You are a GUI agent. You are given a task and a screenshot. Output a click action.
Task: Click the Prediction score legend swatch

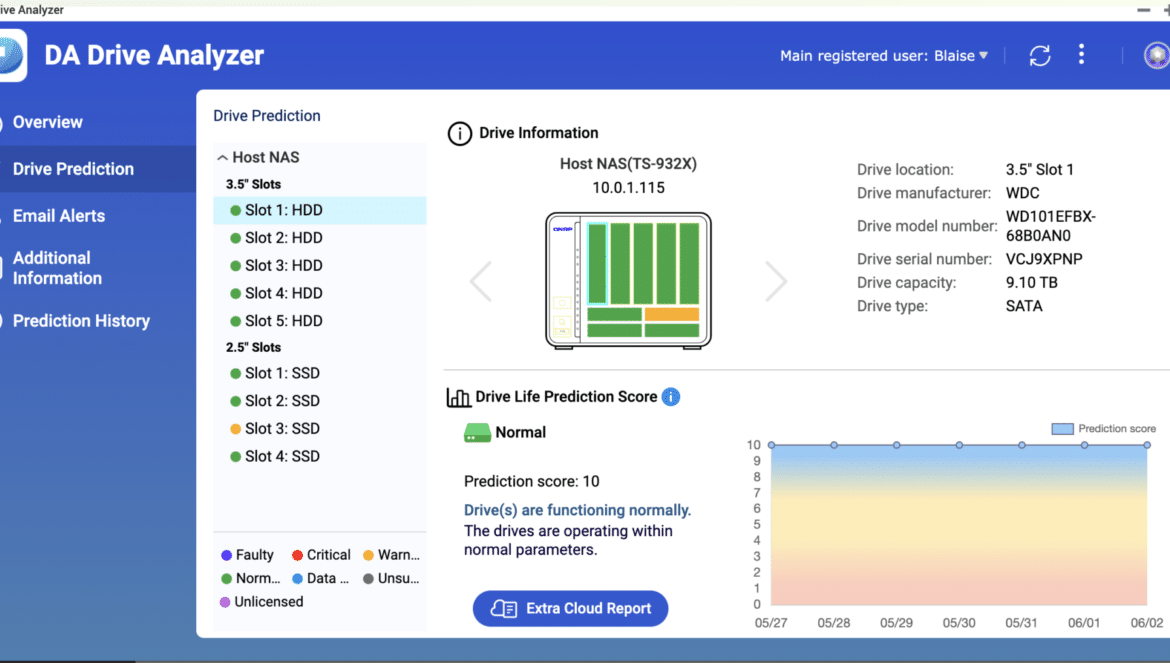pyautogui.click(x=1062, y=429)
